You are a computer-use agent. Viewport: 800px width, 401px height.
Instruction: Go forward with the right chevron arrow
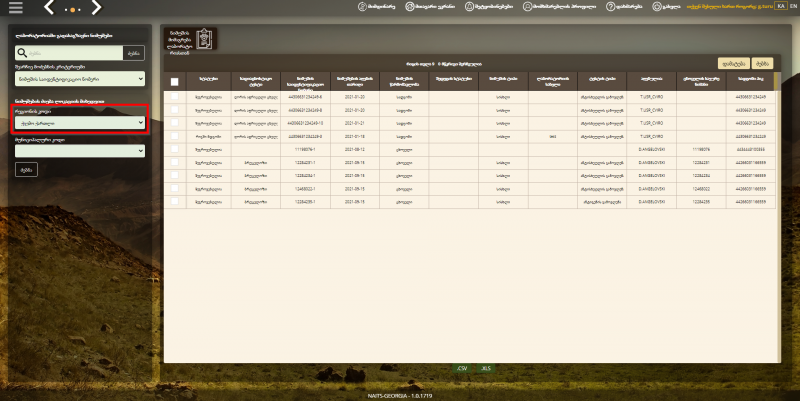96,7
